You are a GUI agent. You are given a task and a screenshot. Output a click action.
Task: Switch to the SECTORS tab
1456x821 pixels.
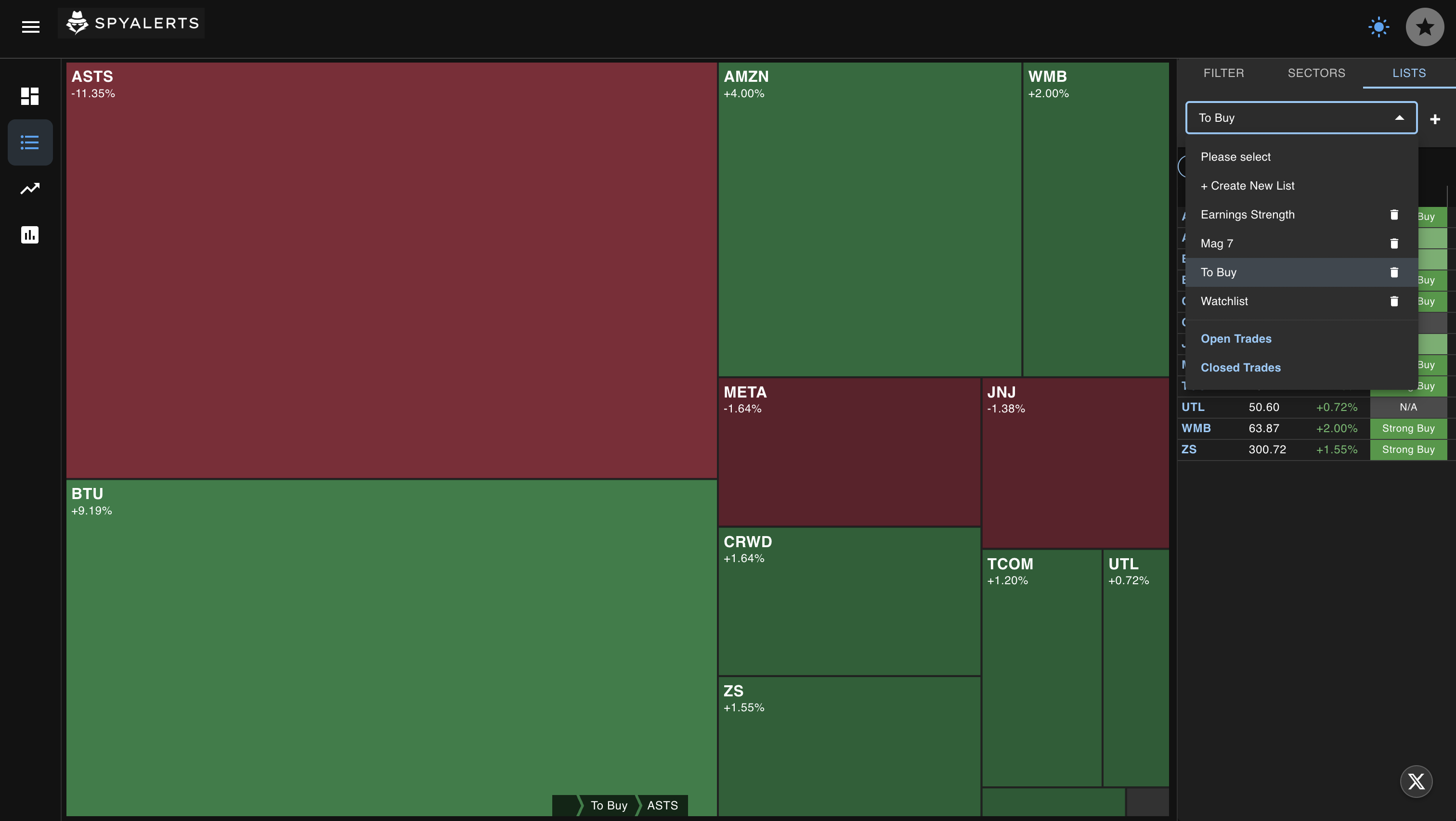tap(1316, 73)
